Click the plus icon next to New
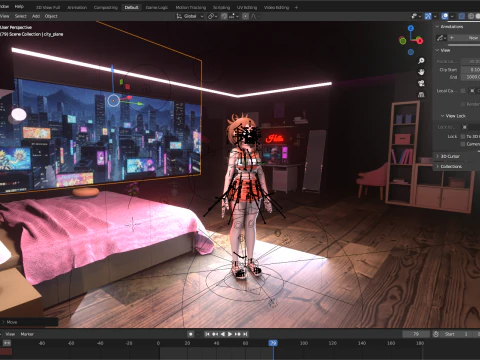 pyautogui.click(x=452, y=38)
